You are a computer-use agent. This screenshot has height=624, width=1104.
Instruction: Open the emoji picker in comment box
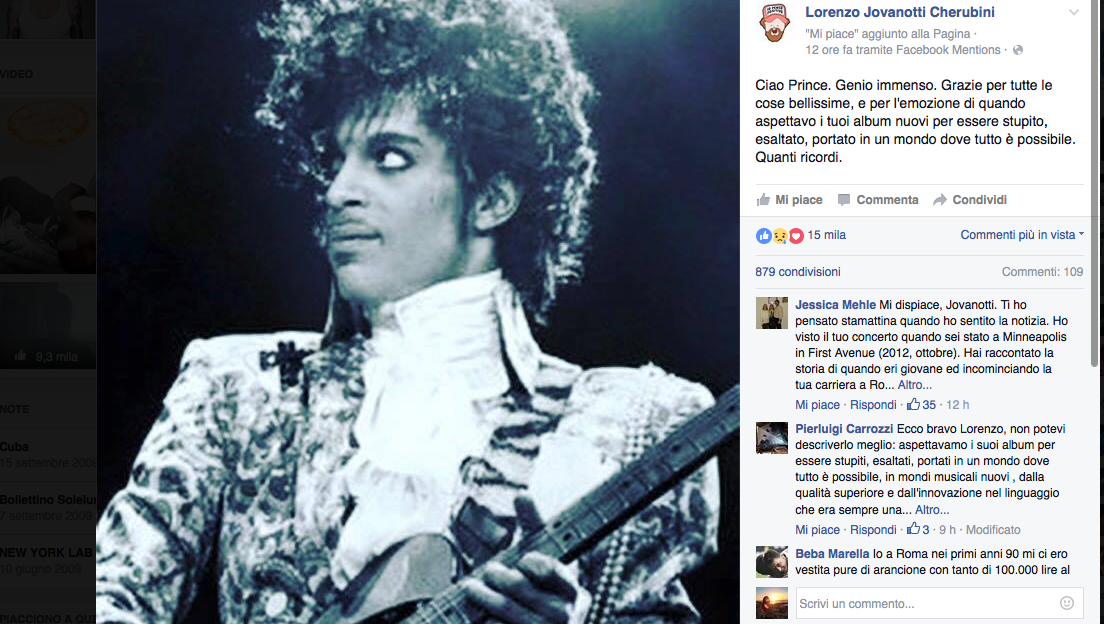point(1067,603)
